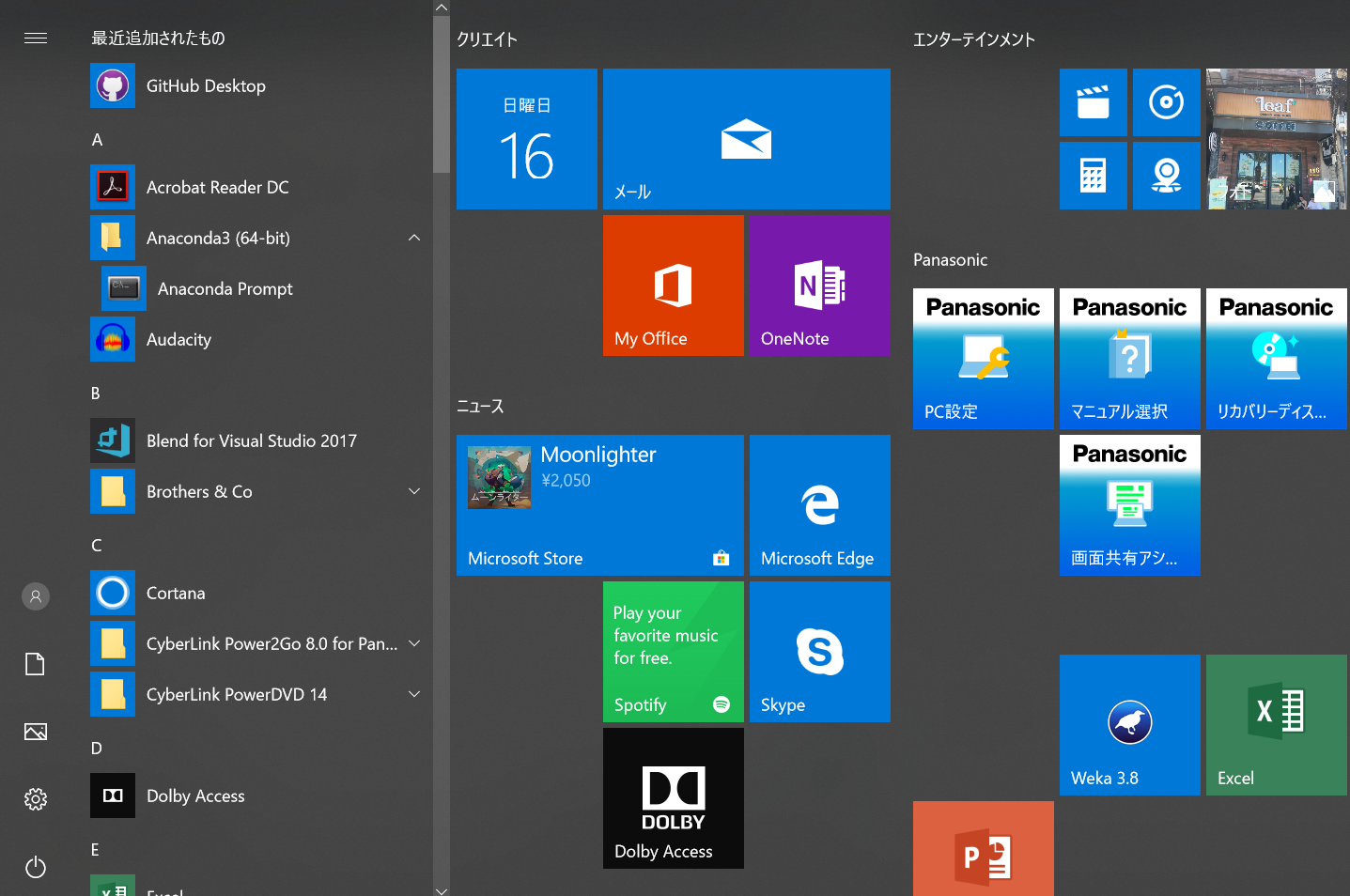The image size is (1350, 896).
Task: Open the Calculator tile
Action: pyautogui.click(x=1094, y=176)
